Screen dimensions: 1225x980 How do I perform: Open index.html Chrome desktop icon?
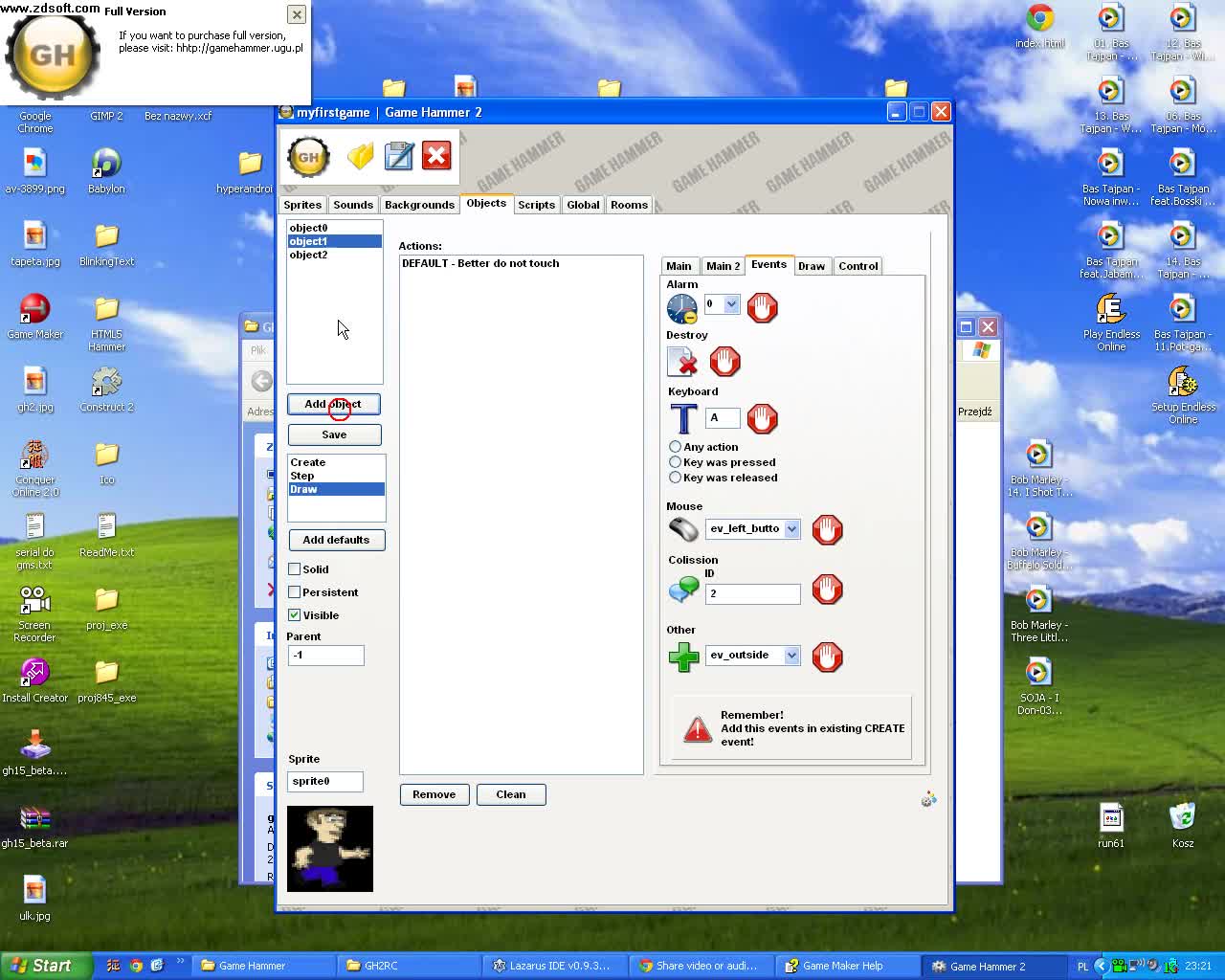tap(1040, 26)
